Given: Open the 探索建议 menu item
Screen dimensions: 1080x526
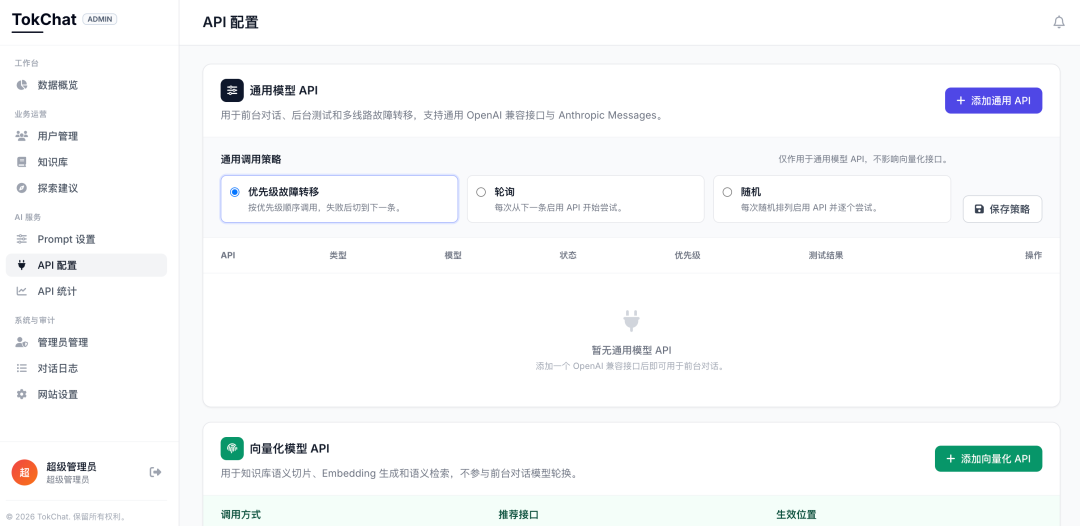Looking at the screenshot, I should pos(86,188).
